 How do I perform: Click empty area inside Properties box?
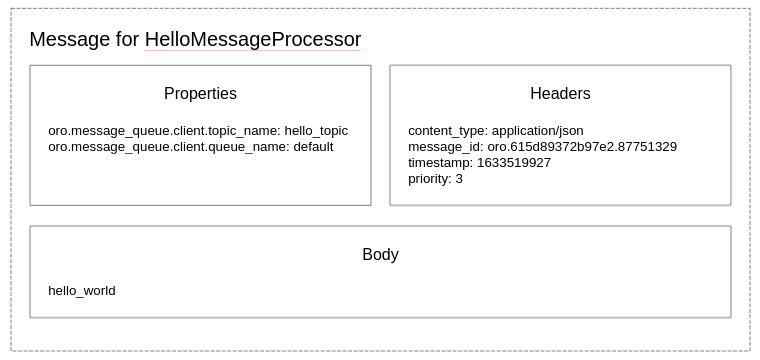coord(200,179)
